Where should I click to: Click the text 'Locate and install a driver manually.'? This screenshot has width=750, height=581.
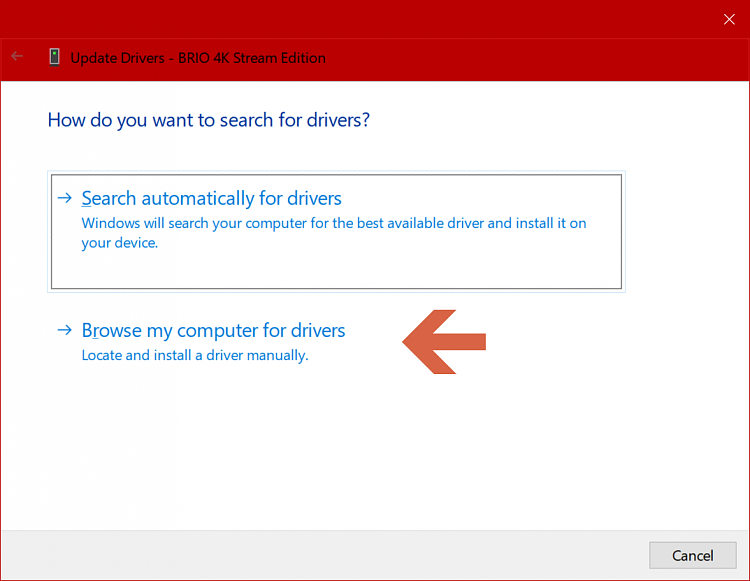195,355
